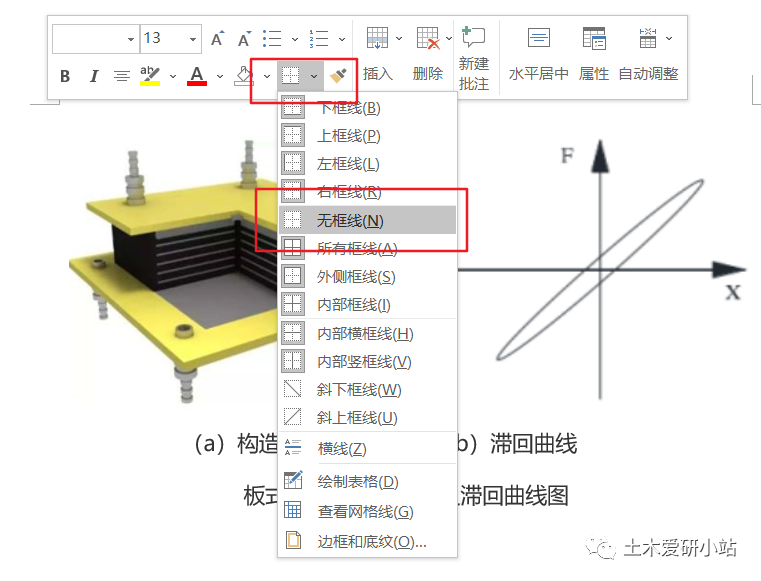
Task: Apply yellow text highlight color
Action: [149, 76]
